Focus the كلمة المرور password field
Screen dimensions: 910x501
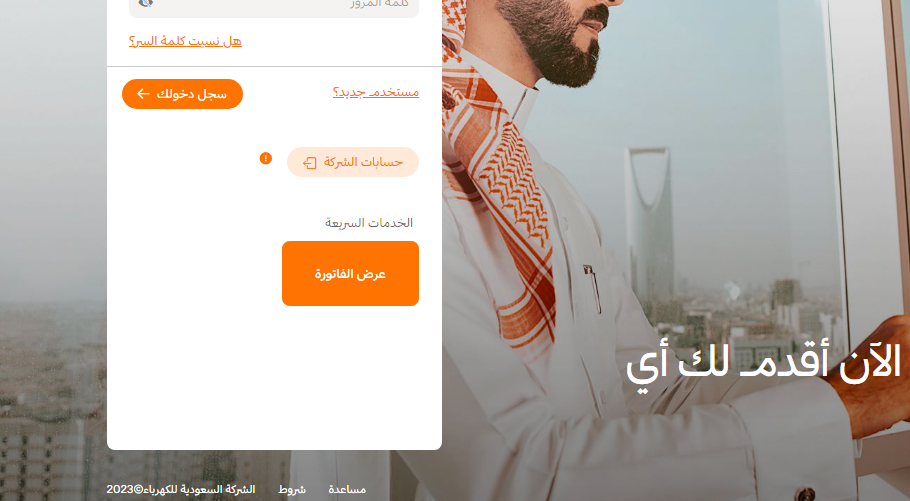[x=274, y=6]
